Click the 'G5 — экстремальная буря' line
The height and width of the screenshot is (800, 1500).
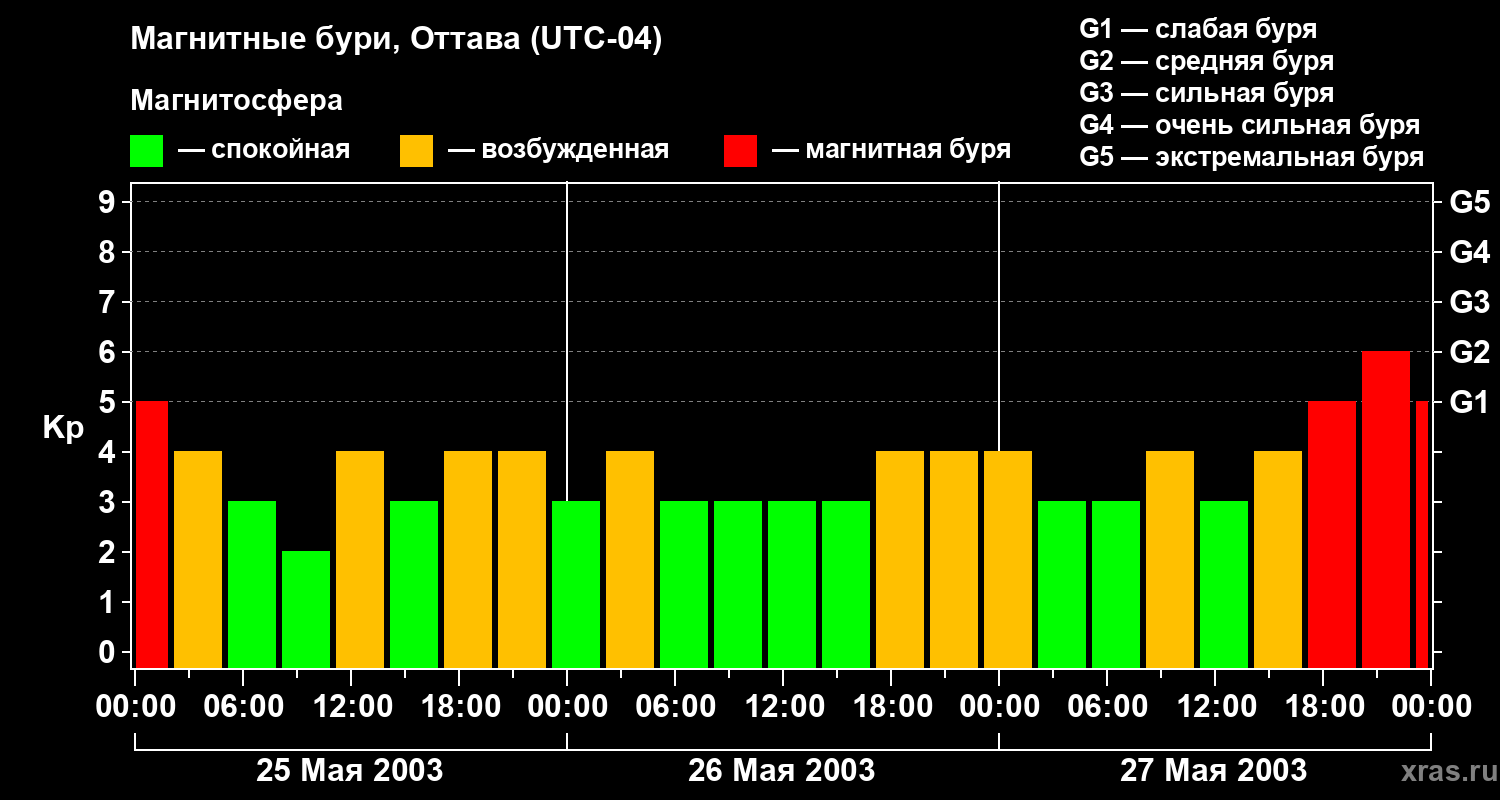click(x=1251, y=157)
